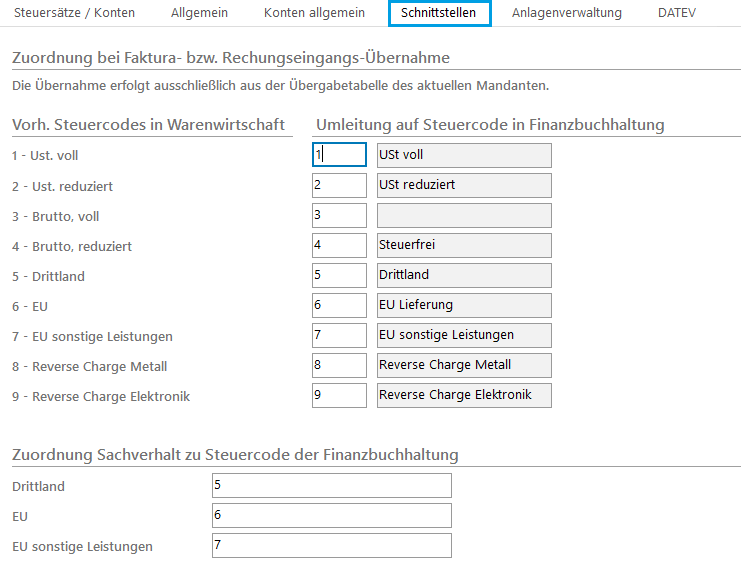Go to the Anlagenverwaltung tab
Viewport: 741px width, 564px height.
[566, 13]
